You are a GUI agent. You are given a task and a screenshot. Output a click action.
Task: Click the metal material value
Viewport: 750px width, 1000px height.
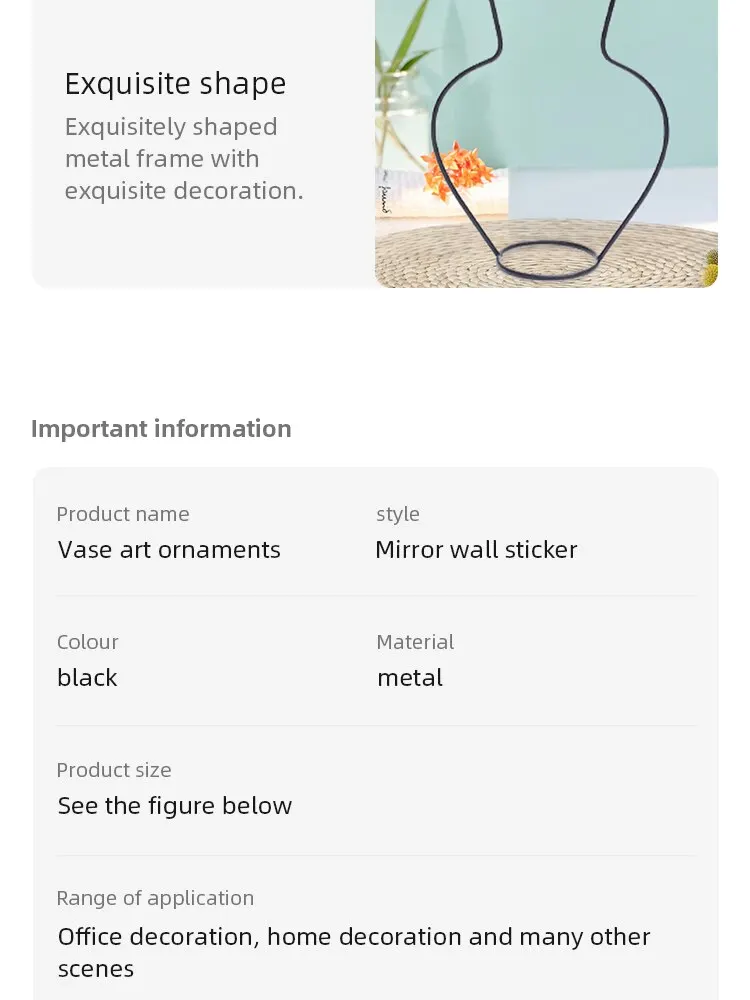pyautogui.click(x=410, y=677)
